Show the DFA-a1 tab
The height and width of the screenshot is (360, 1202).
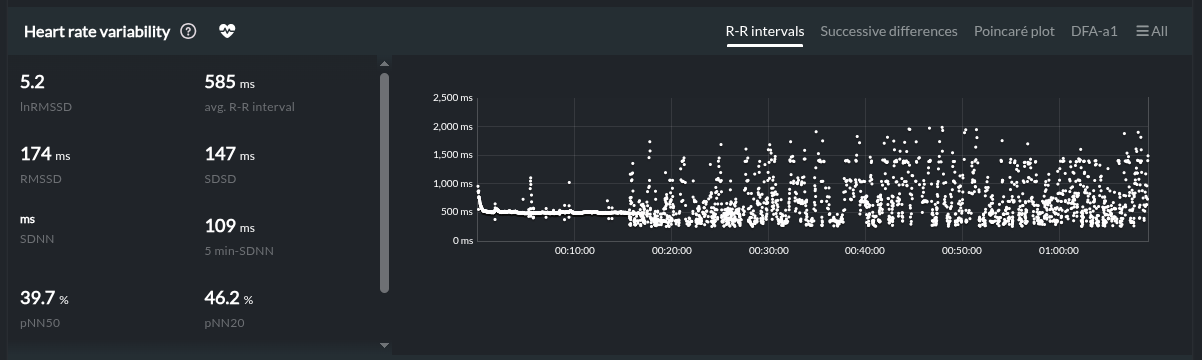(x=1094, y=31)
